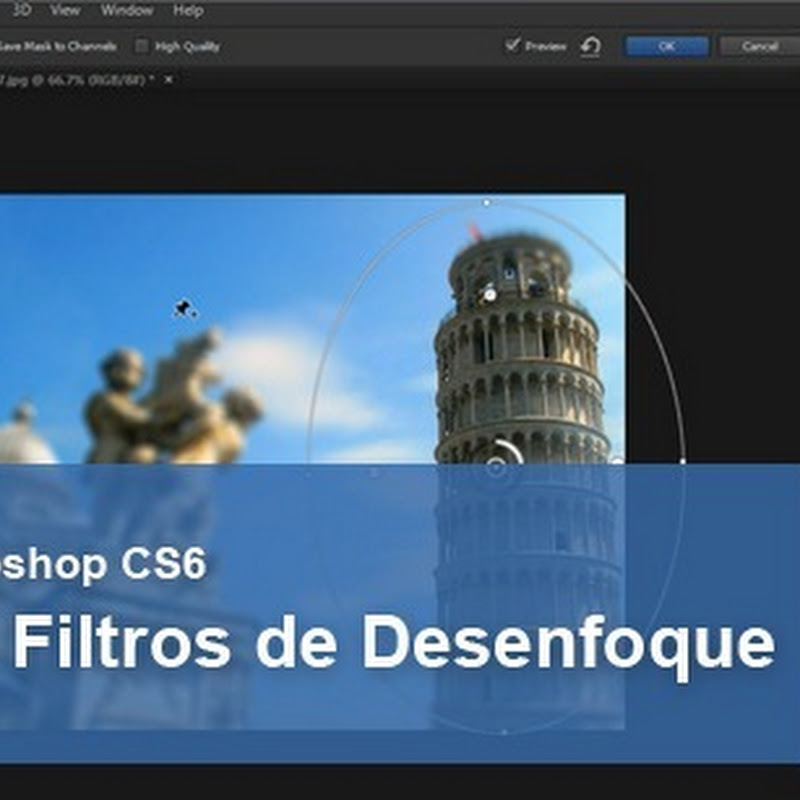This screenshot has width=800, height=800.
Task: Click the iris blur center ring pin
Action: [495, 467]
